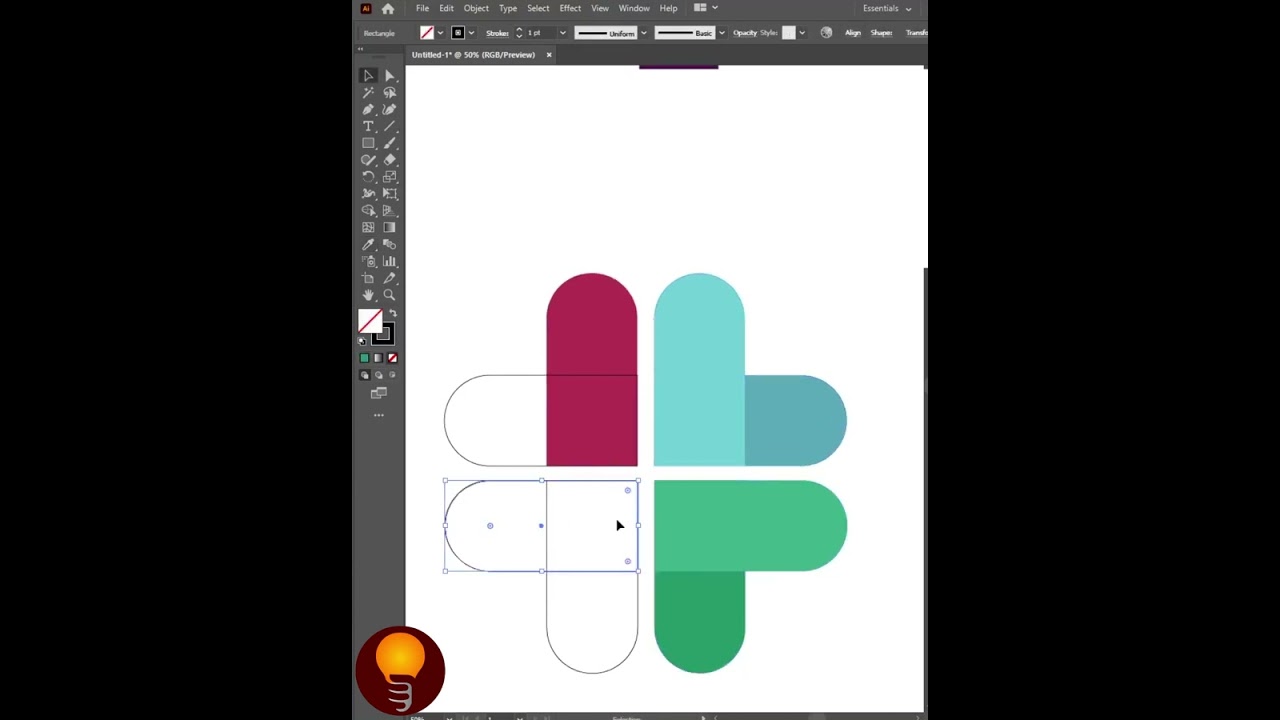Open the stroke color dropdown arrow
This screenshot has height=720, width=1280.
(x=472, y=33)
